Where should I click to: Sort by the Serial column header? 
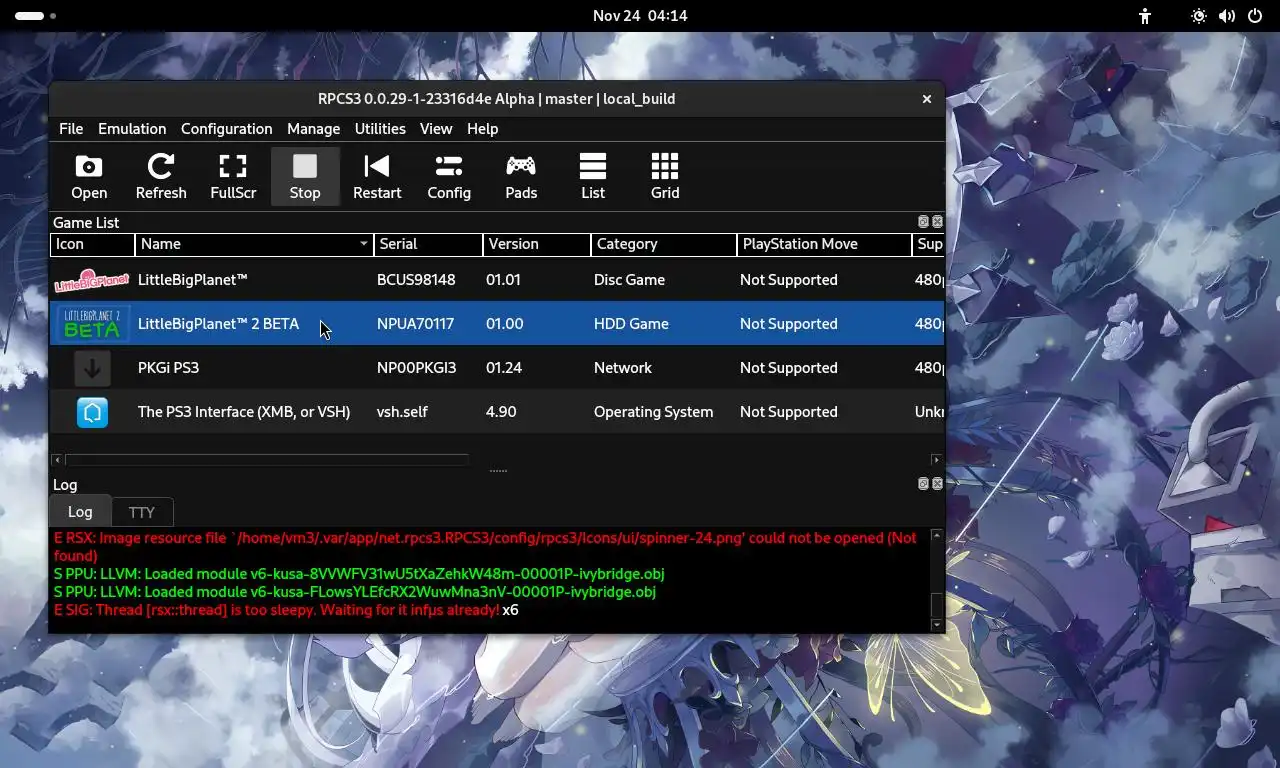[427, 244]
